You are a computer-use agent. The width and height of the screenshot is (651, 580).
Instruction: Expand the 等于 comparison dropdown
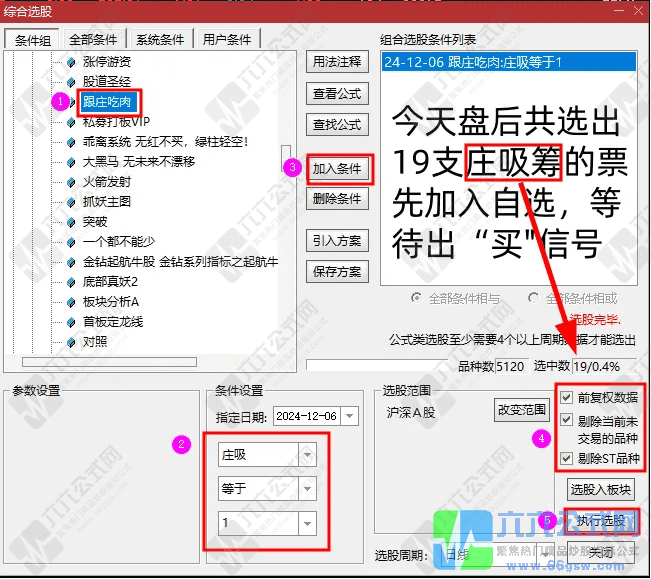(307, 489)
